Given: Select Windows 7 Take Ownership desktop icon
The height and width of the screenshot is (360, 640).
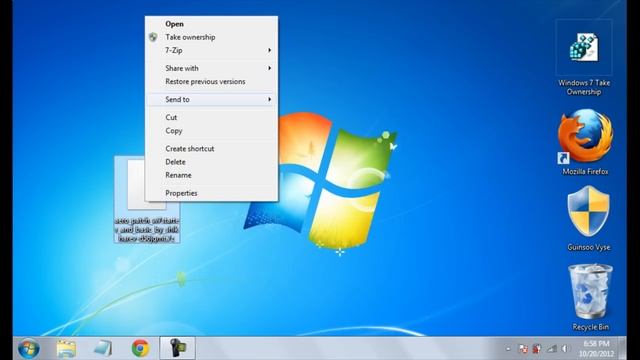Looking at the screenshot, I should click(x=584, y=58).
